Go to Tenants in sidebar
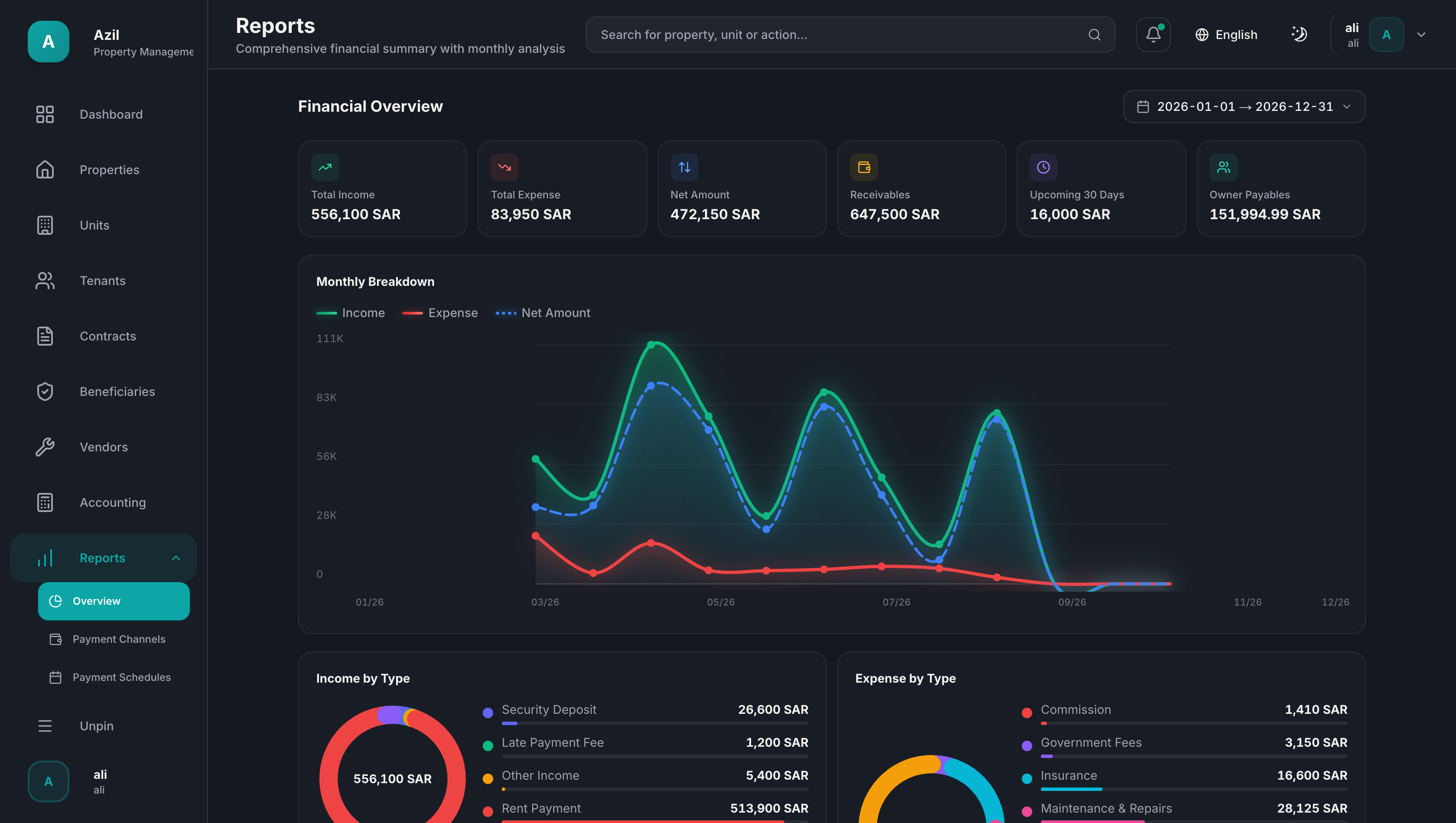Image resolution: width=1456 pixels, height=823 pixels. pyautogui.click(x=104, y=281)
